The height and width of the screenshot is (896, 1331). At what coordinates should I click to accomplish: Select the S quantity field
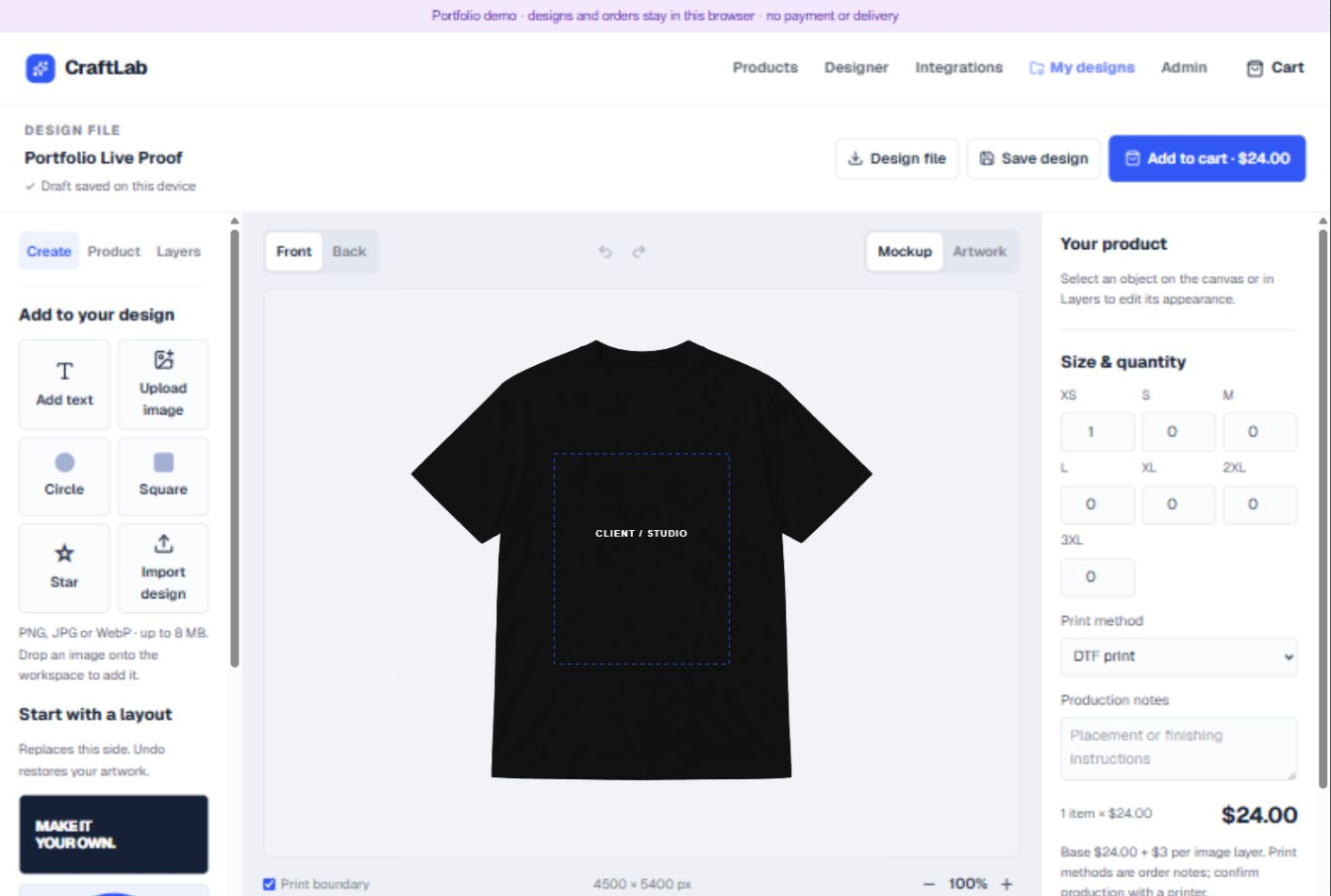1178,432
